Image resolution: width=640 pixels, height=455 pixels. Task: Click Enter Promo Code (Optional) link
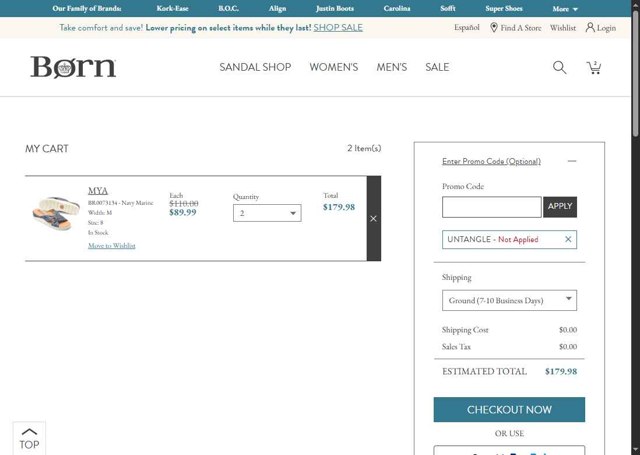(491, 161)
